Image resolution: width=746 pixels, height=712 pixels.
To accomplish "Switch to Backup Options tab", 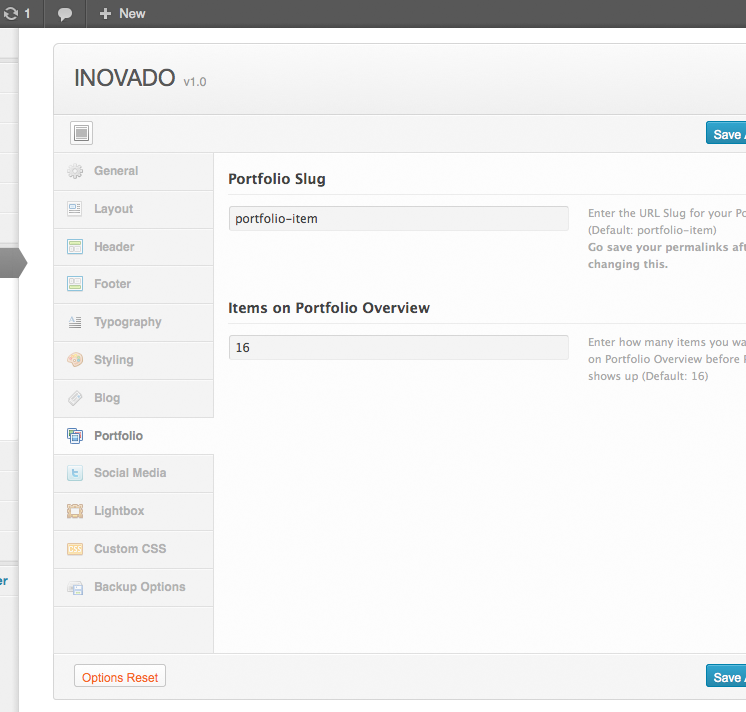I will (x=134, y=587).
